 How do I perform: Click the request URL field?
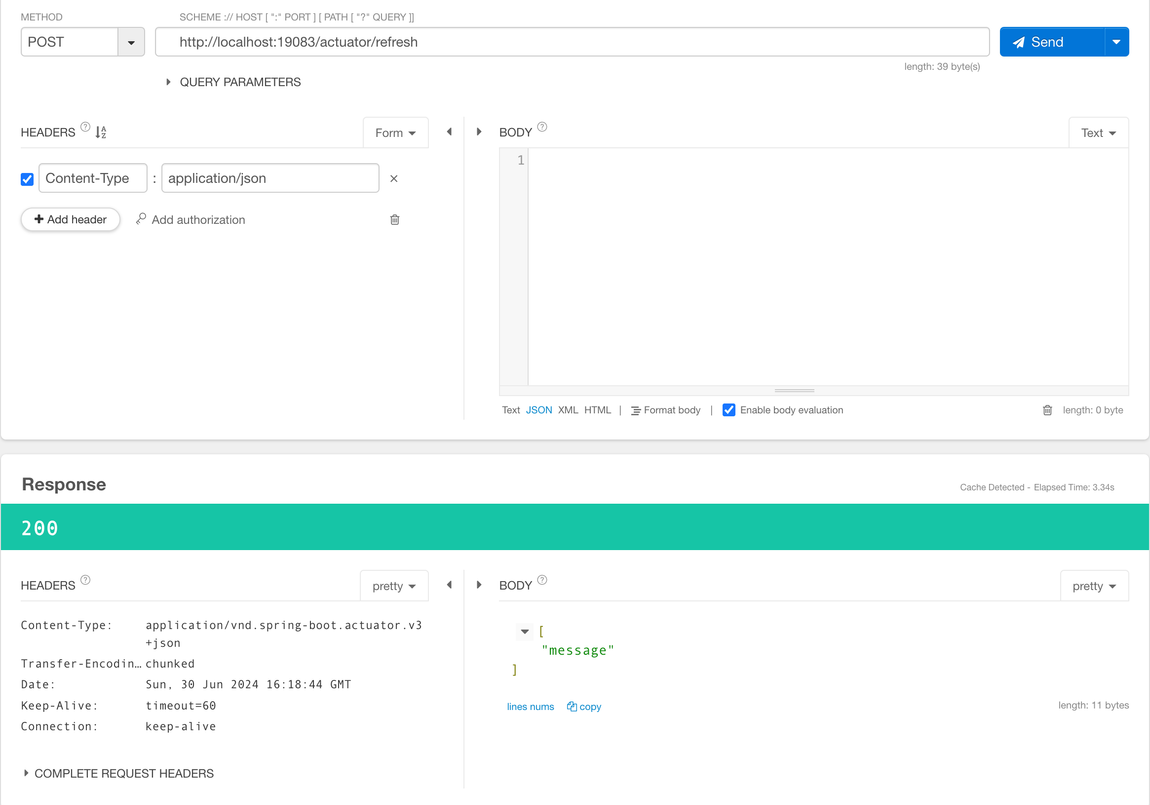pyautogui.click(x=572, y=42)
